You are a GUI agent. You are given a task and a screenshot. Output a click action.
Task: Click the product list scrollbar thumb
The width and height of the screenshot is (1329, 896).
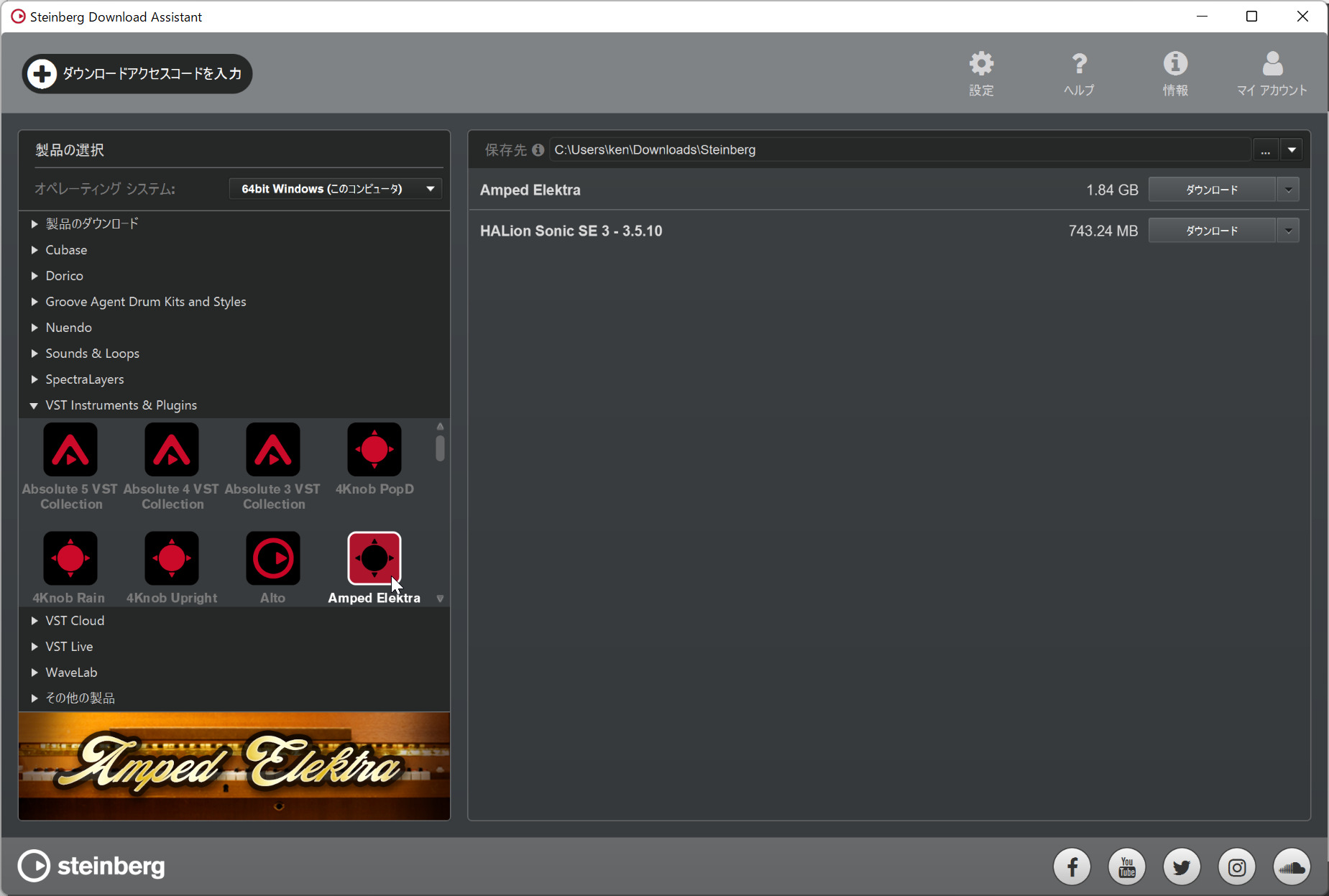(x=440, y=448)
